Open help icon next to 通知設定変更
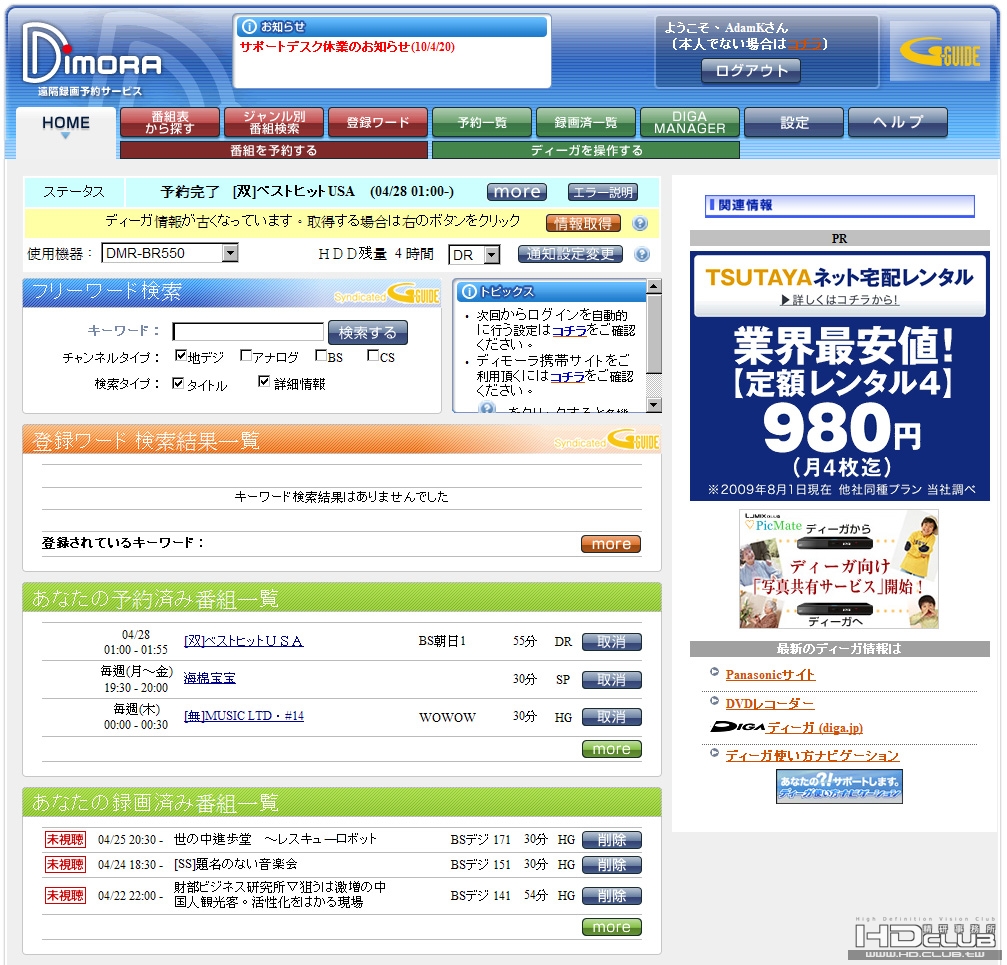The height and width of the screenshot is (965, 1007). (x=642, y=254)
